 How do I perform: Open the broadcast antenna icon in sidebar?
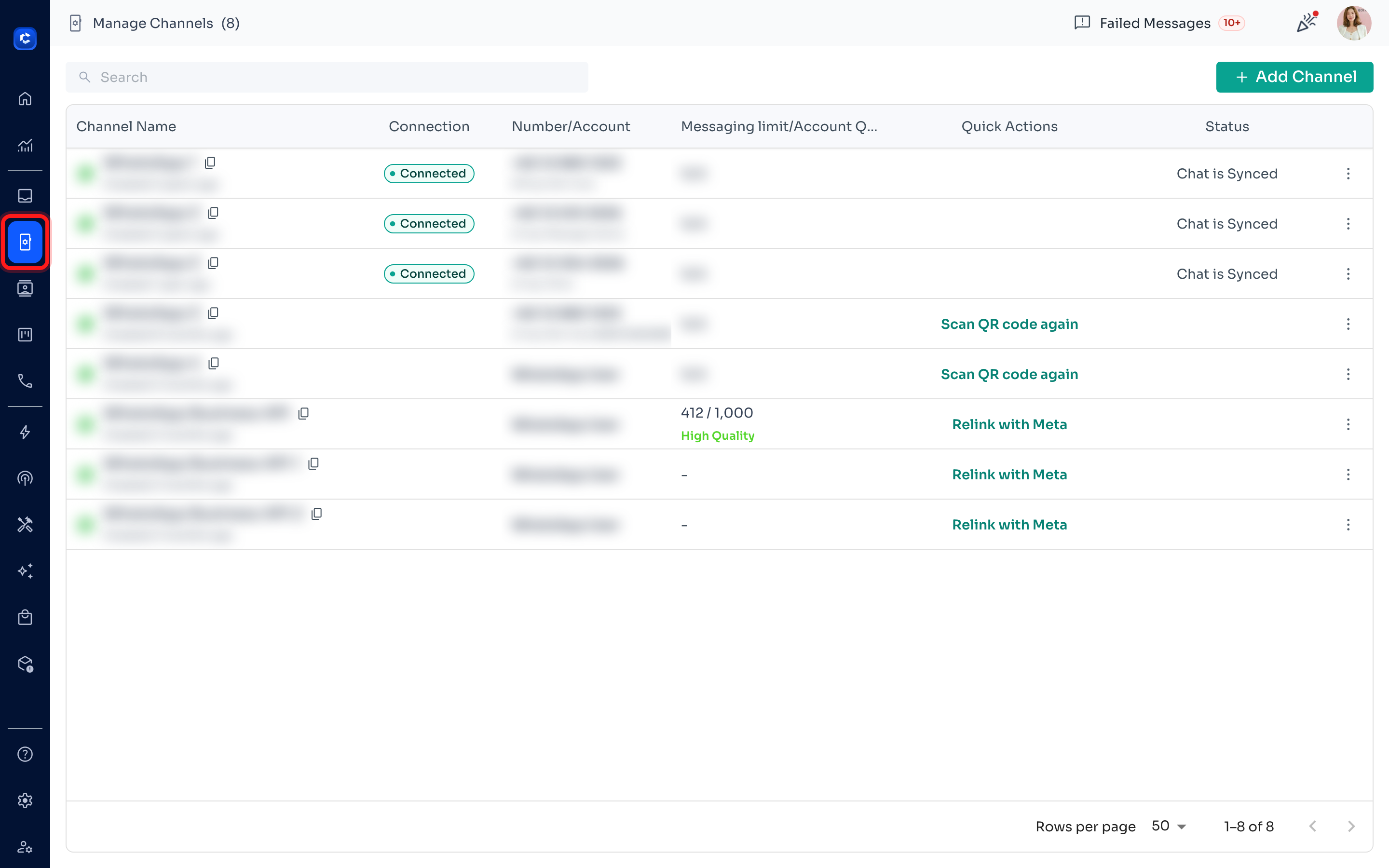(x=25, y=478)
